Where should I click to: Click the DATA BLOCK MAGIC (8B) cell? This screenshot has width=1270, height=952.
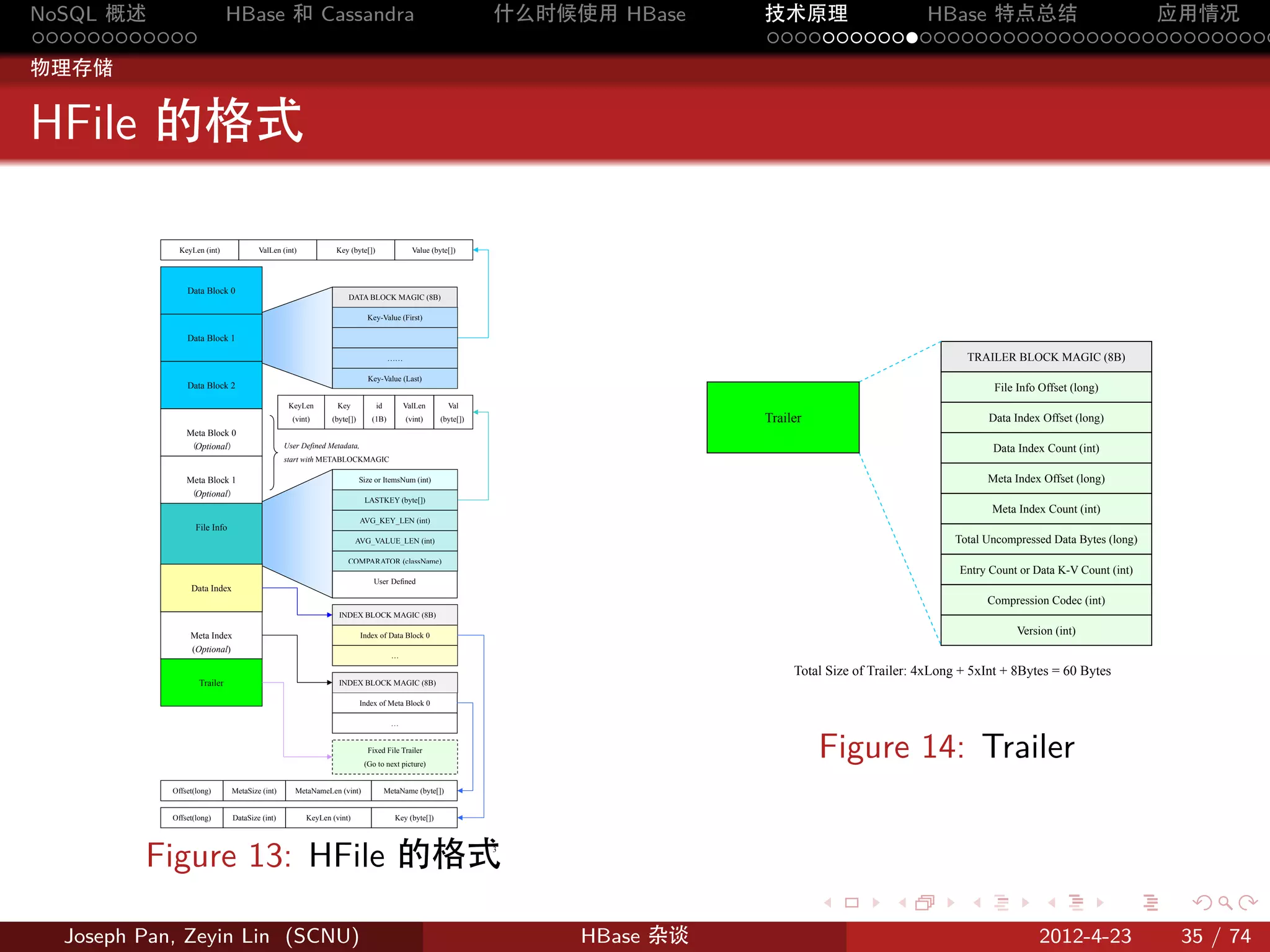pos(395,297)
